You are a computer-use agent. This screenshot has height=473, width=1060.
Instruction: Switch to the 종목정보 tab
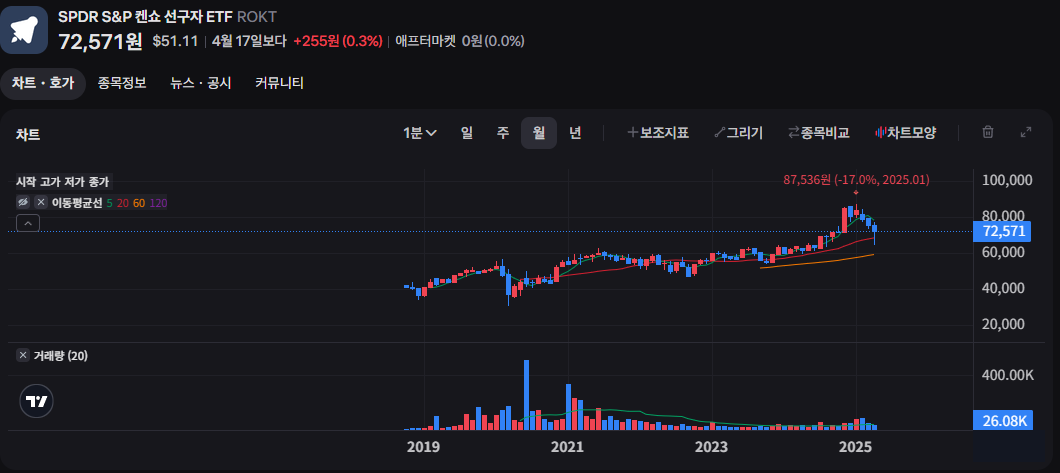[122, 83]
